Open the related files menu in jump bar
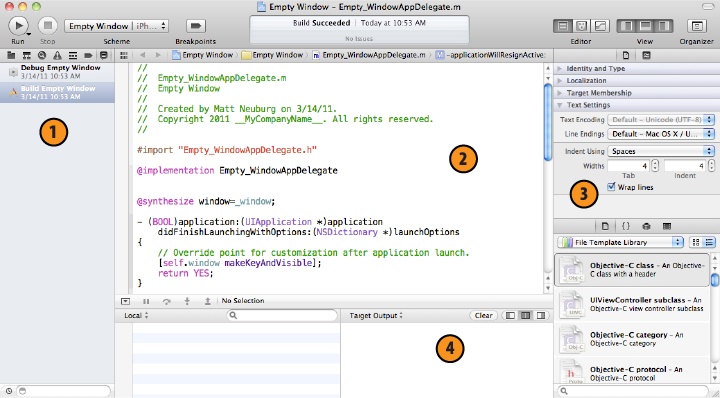Image resolution: width=720 pixels, height=398 pixels. tap(124, 56)
